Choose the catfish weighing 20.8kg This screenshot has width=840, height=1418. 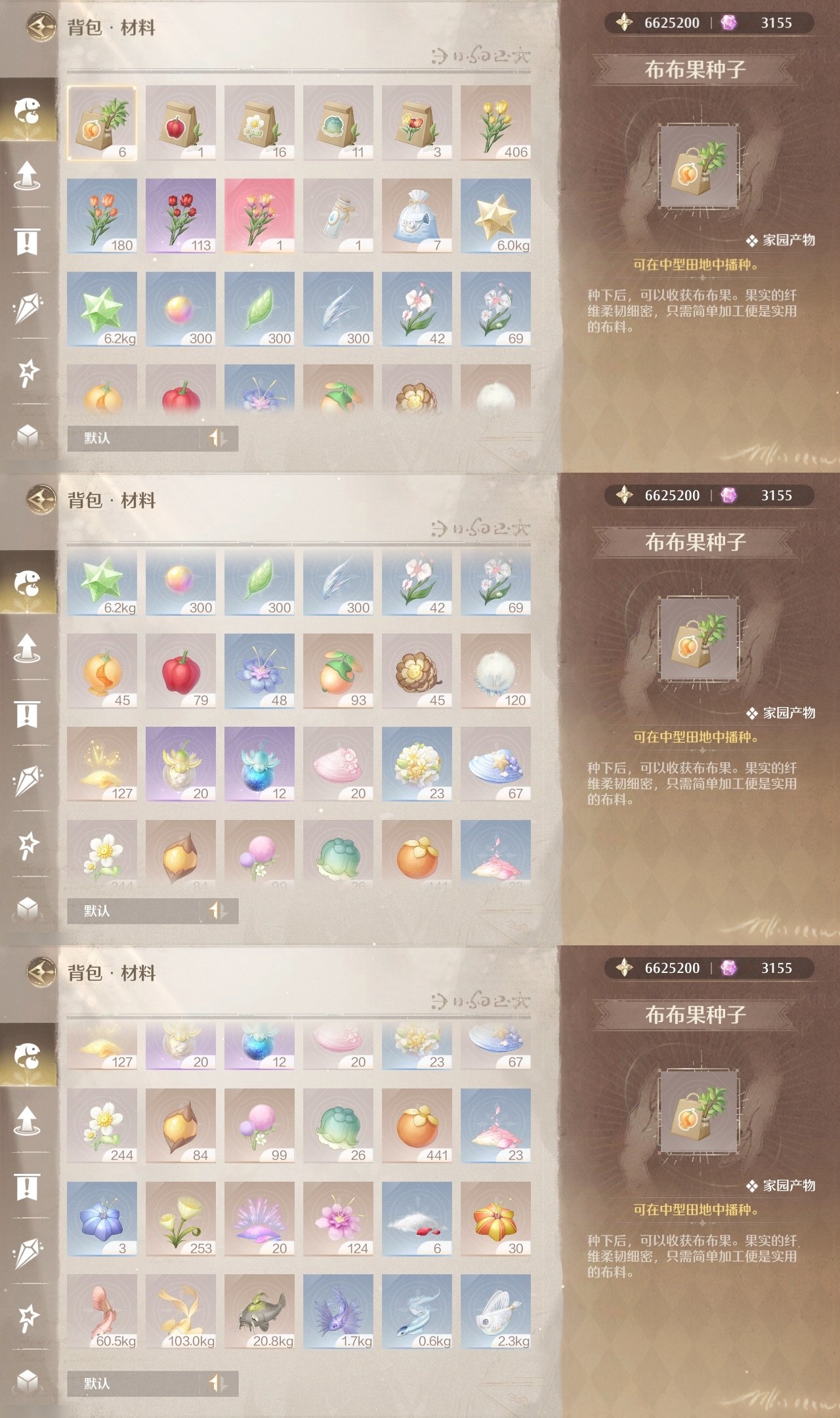[259, 1312]
